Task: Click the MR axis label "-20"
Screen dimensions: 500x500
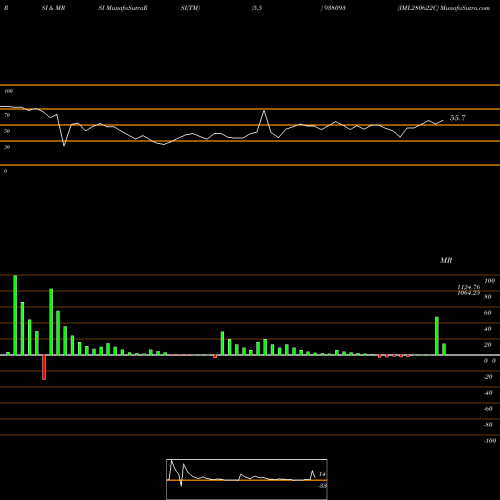Action: tap(488, 377)
